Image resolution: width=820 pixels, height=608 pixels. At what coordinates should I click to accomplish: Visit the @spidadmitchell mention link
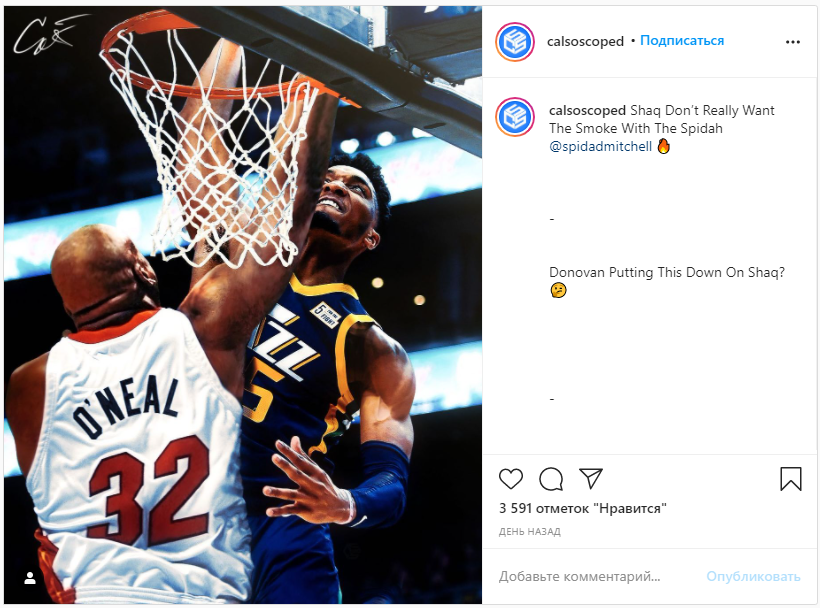click(x=600, y=146)
